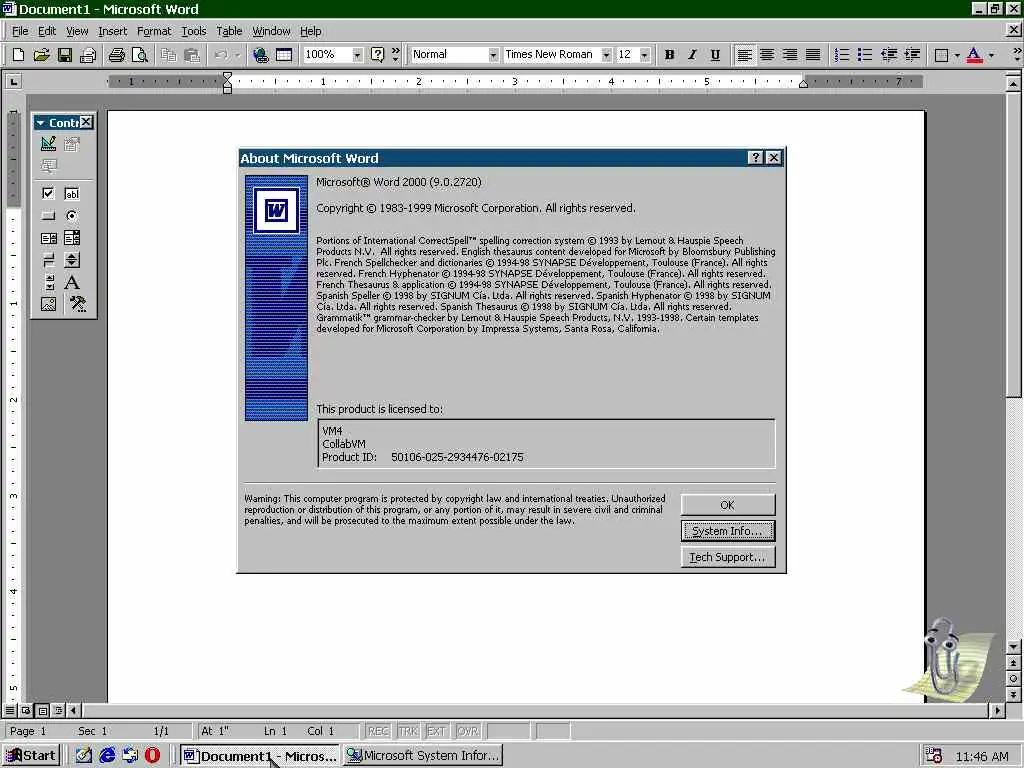Toggle Bullets list formatting

pyautogui.click(x=865, y=55)
